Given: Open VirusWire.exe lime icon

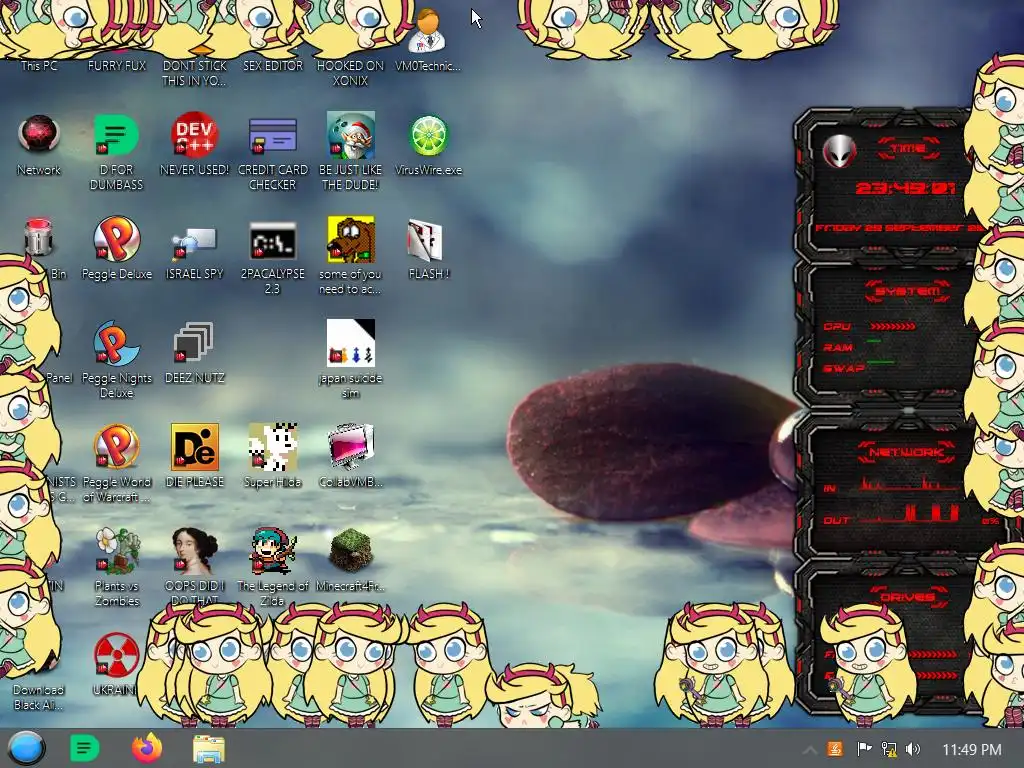Looking at the screenshot, I should [428, 135].
